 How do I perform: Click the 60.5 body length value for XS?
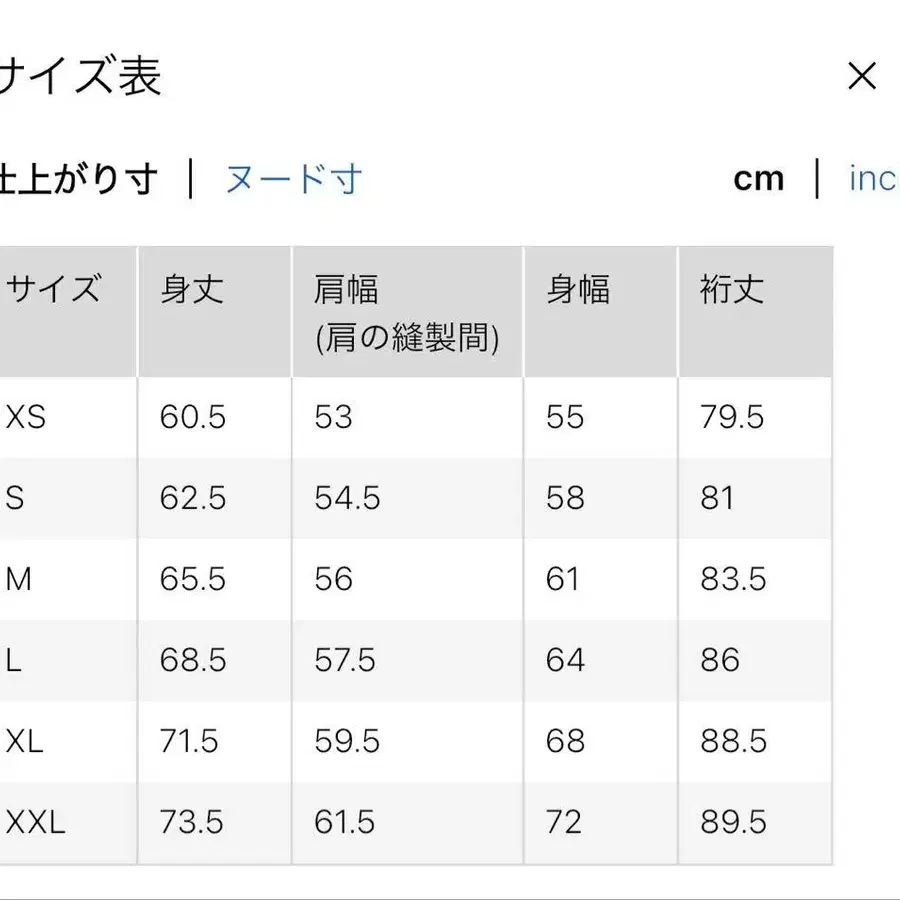click(192, 417)
